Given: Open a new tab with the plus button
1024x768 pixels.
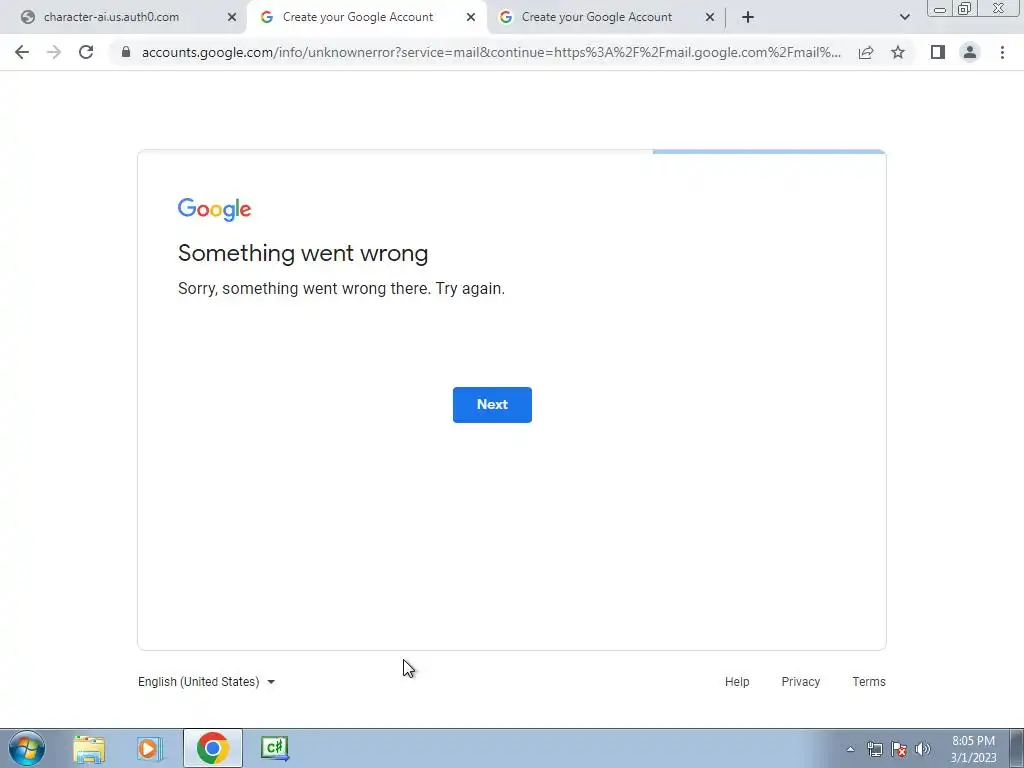Looking at the screenshot, I should [748, 18].
